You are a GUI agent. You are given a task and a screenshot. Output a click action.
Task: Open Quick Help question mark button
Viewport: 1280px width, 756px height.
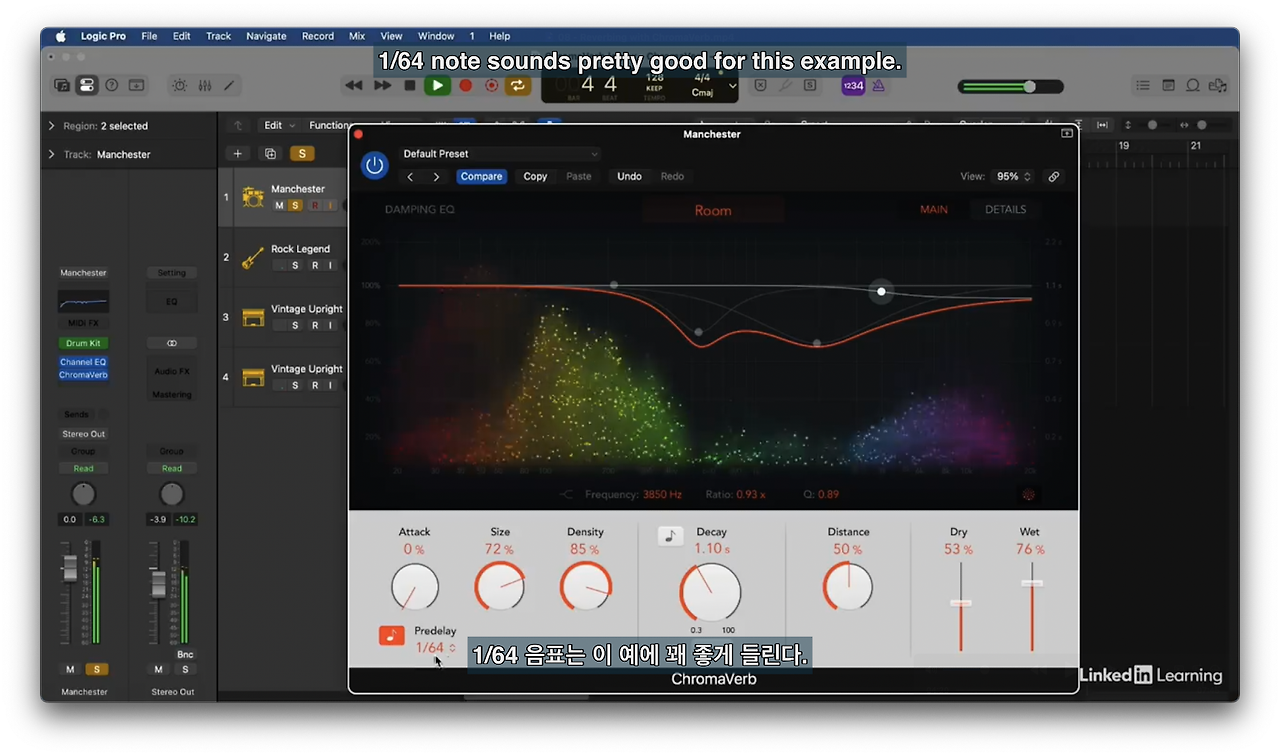(x=112, y=86)
